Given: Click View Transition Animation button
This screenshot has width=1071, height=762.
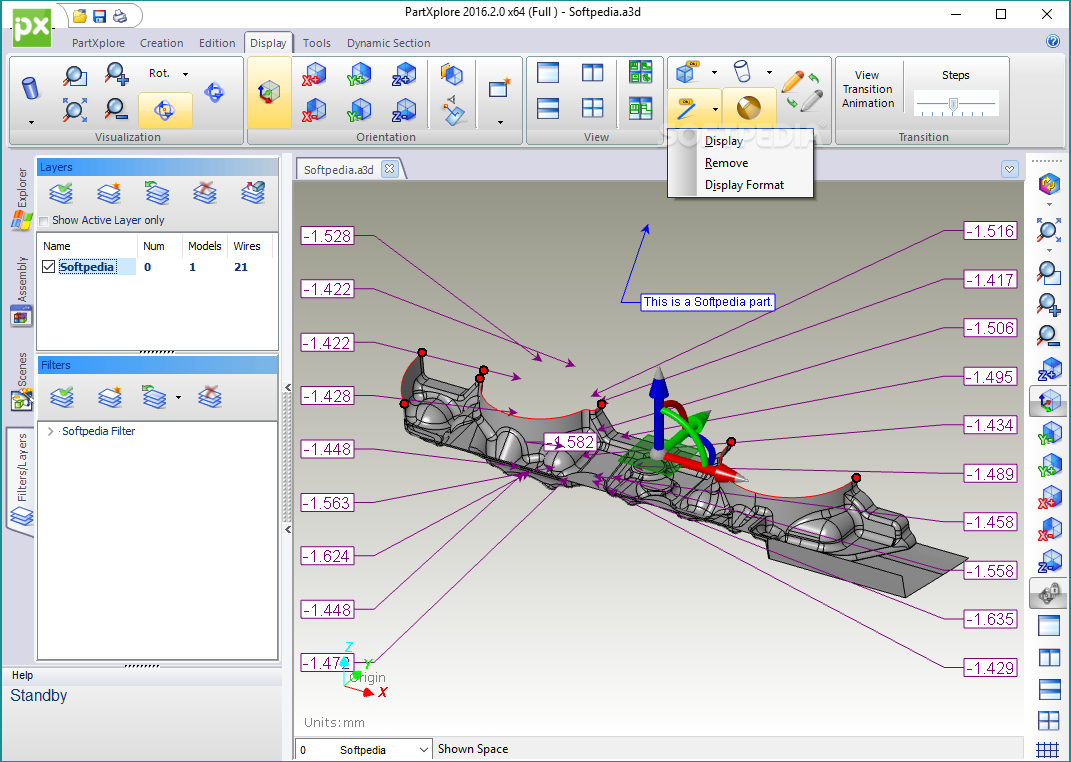Looking at the screenshot, I should pos(867,89).
